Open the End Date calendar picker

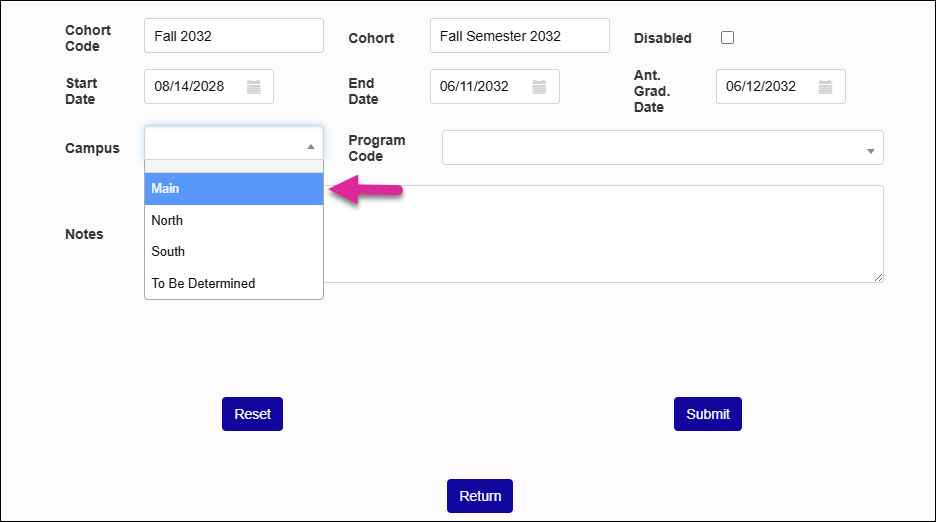[x=539, y=87]
